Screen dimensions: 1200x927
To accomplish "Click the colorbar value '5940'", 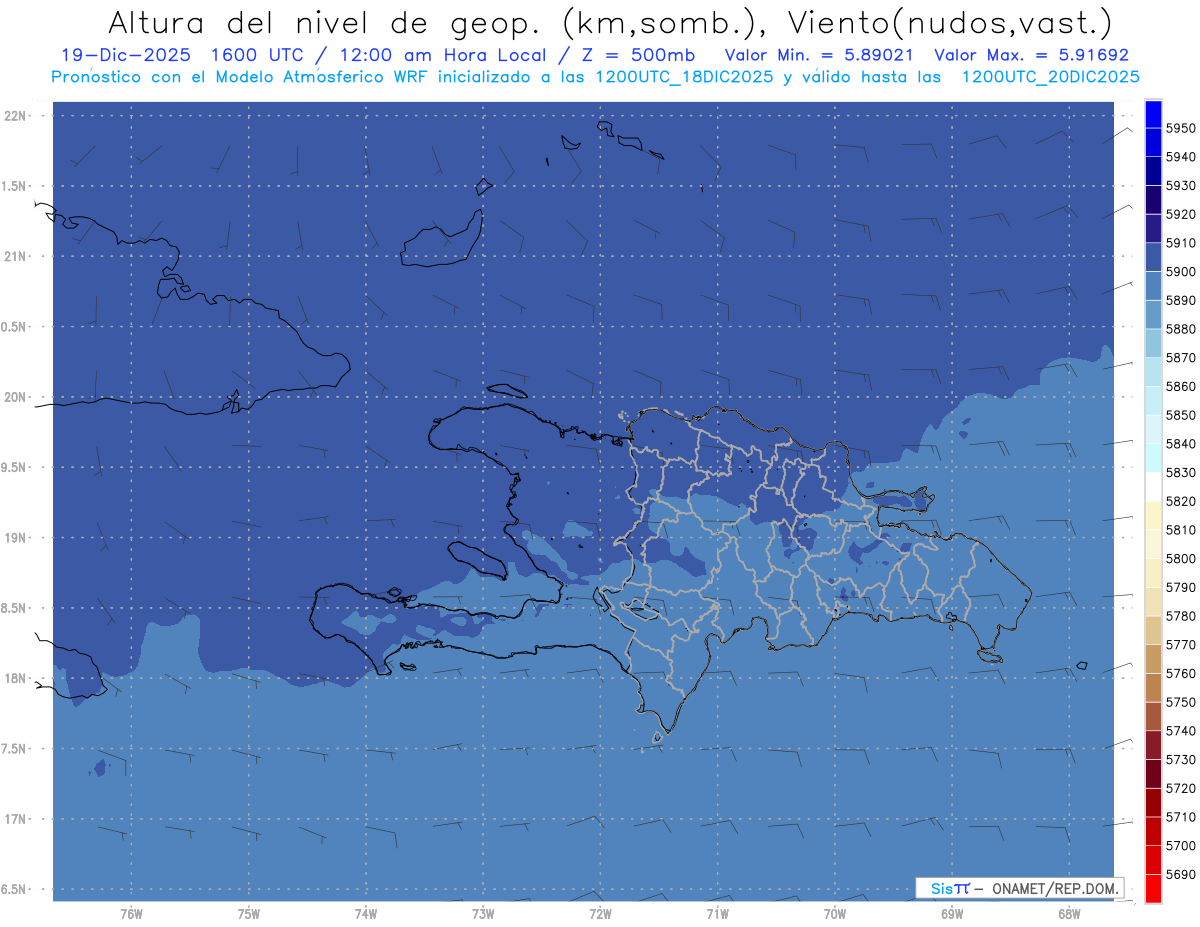I will [x=1179, y=157].
